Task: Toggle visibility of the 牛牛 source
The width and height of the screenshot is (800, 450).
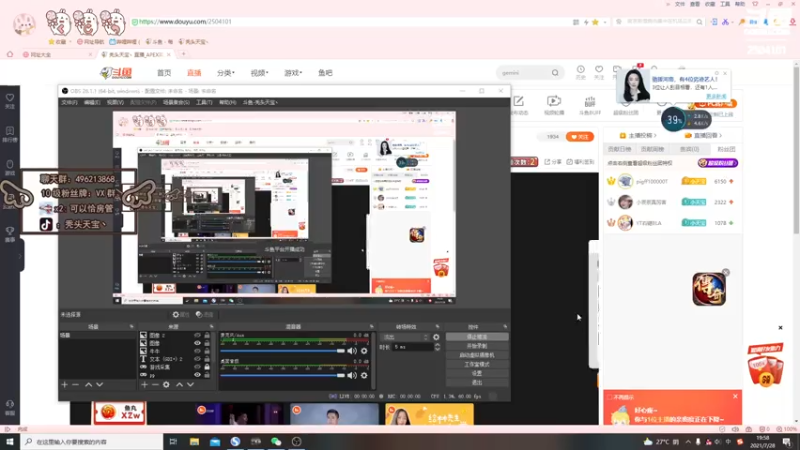Action: click(x=197, y=351)
